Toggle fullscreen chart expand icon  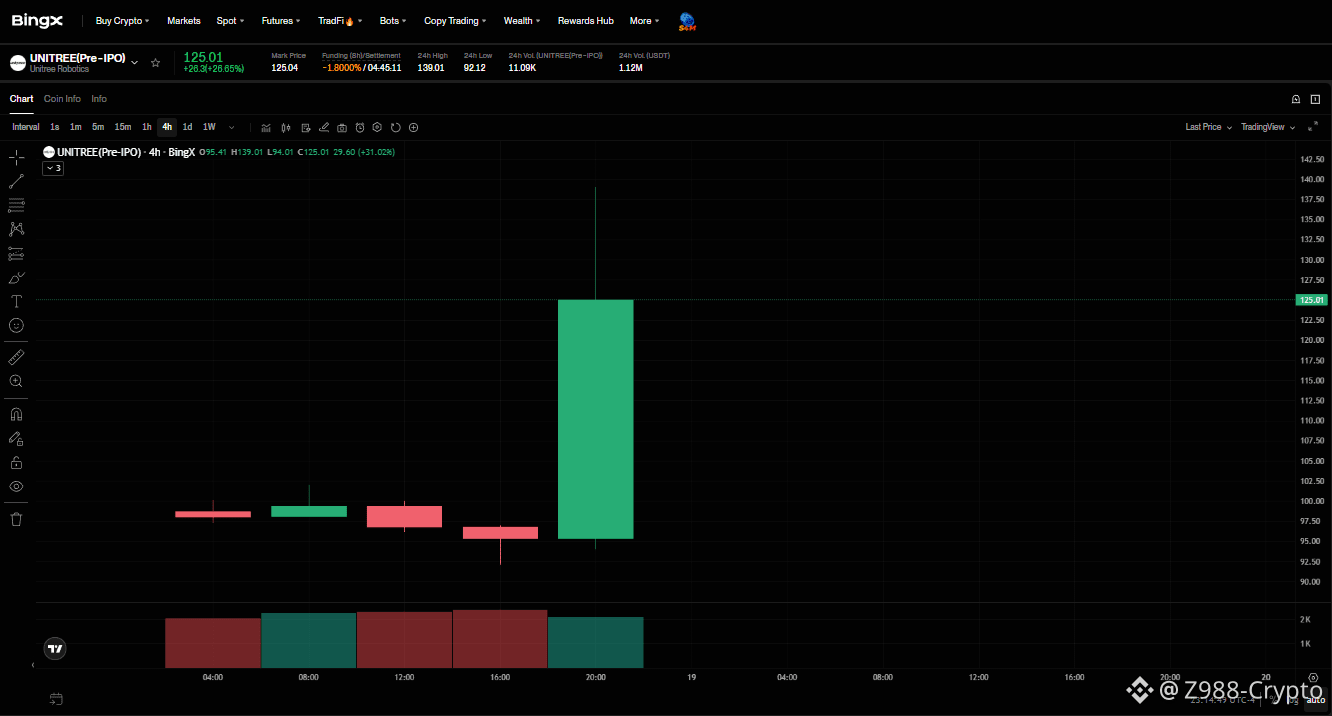1313,127
